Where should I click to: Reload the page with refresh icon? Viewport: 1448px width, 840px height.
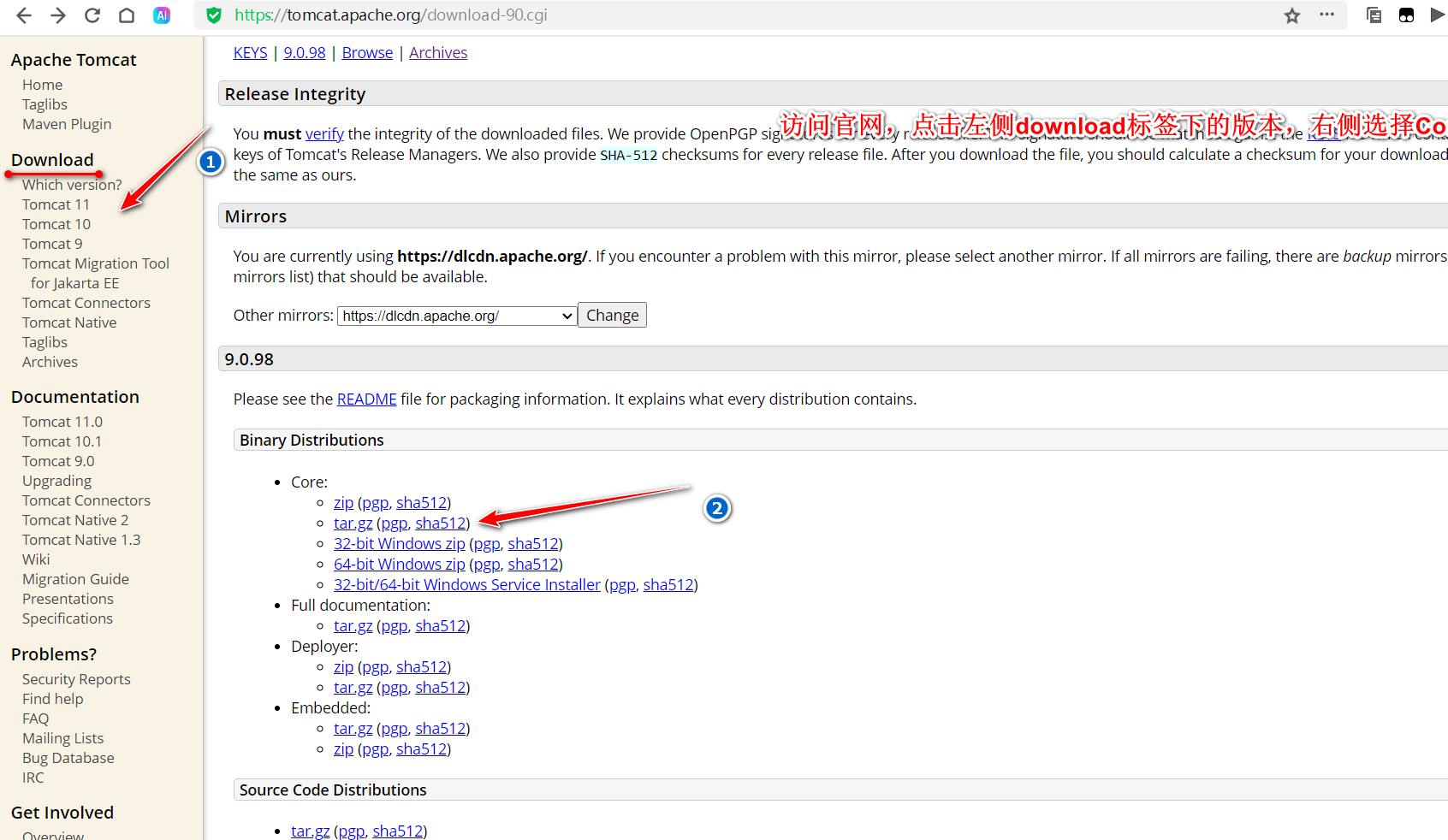(x=92, y=15)
